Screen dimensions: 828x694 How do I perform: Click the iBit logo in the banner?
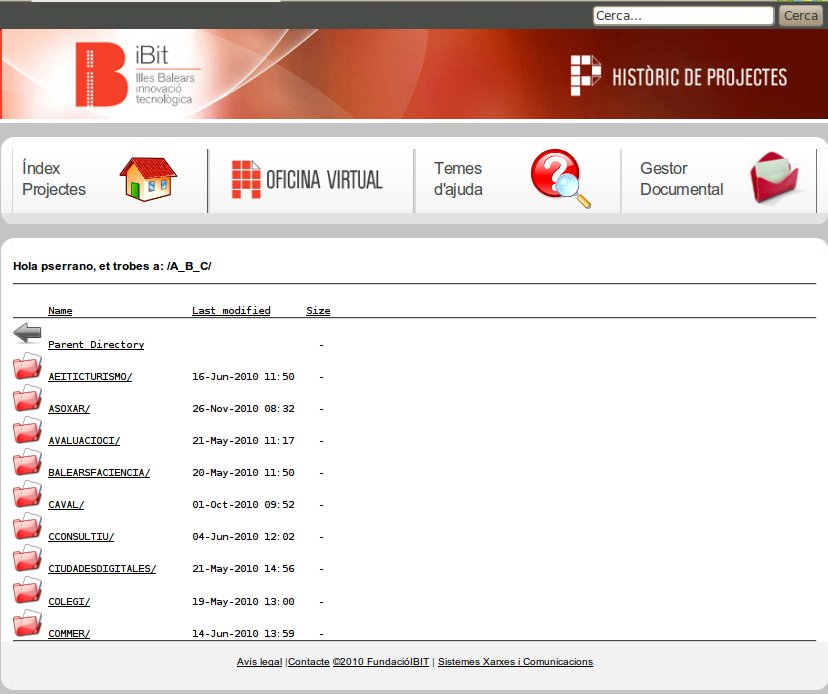point(138,74)
